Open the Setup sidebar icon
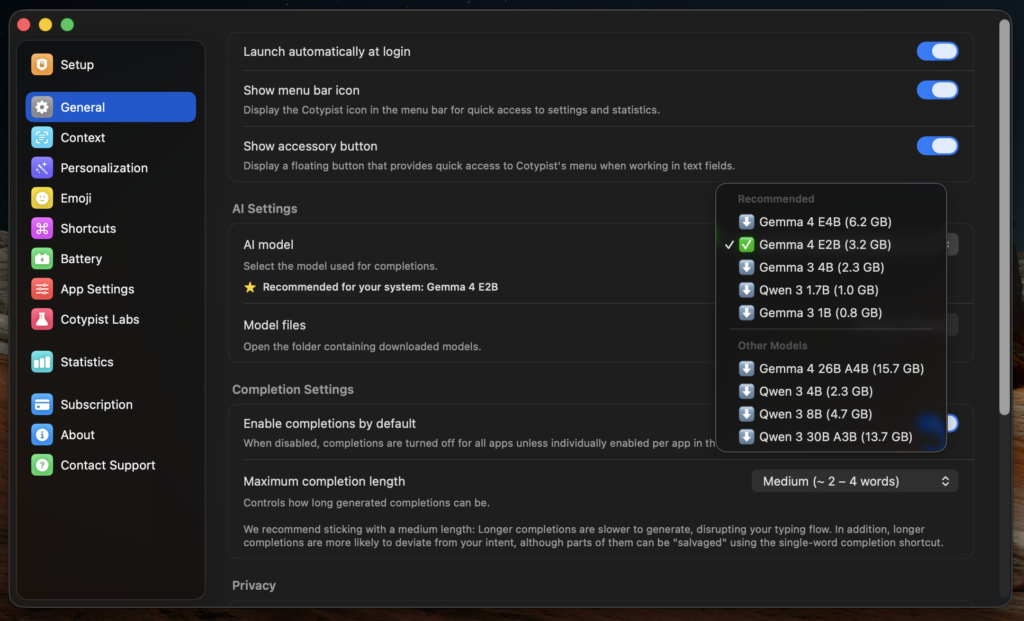The image size is (1024, 621). click(42, 65)
